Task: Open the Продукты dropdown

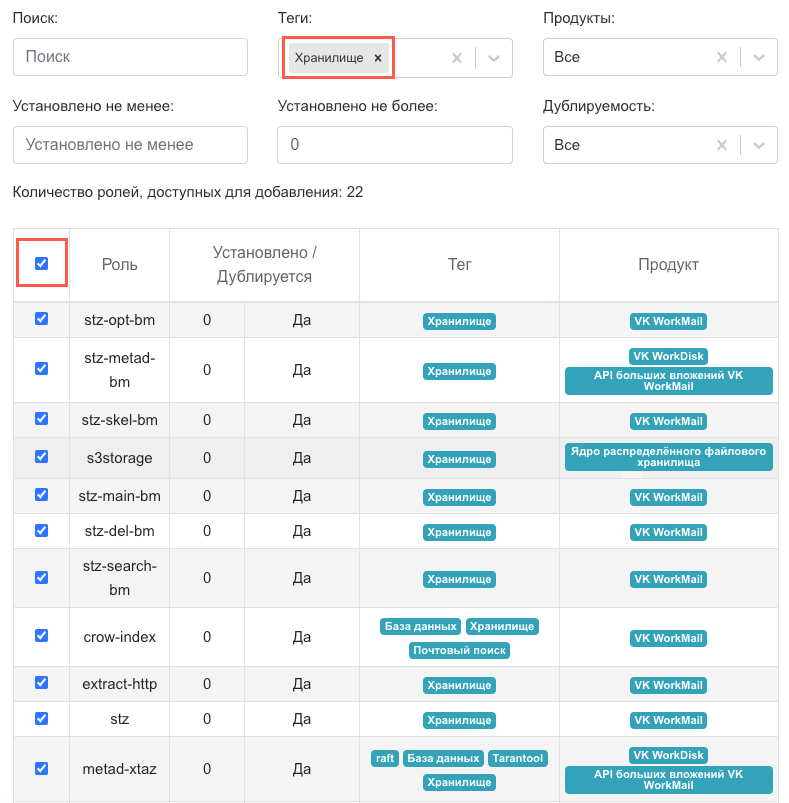Action: (x=759, y=58)
